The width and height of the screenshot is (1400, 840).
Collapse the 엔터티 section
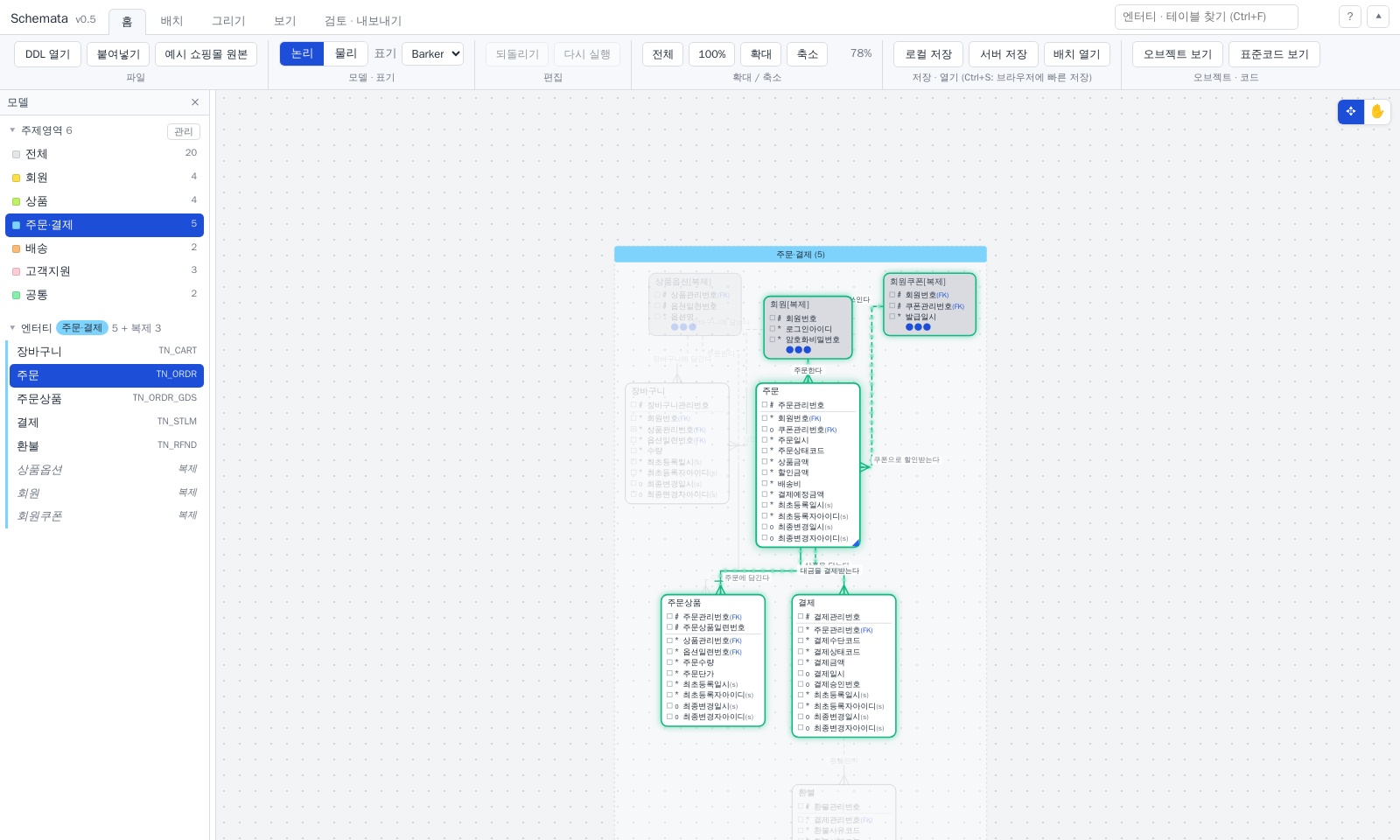(x=12, y=328)
